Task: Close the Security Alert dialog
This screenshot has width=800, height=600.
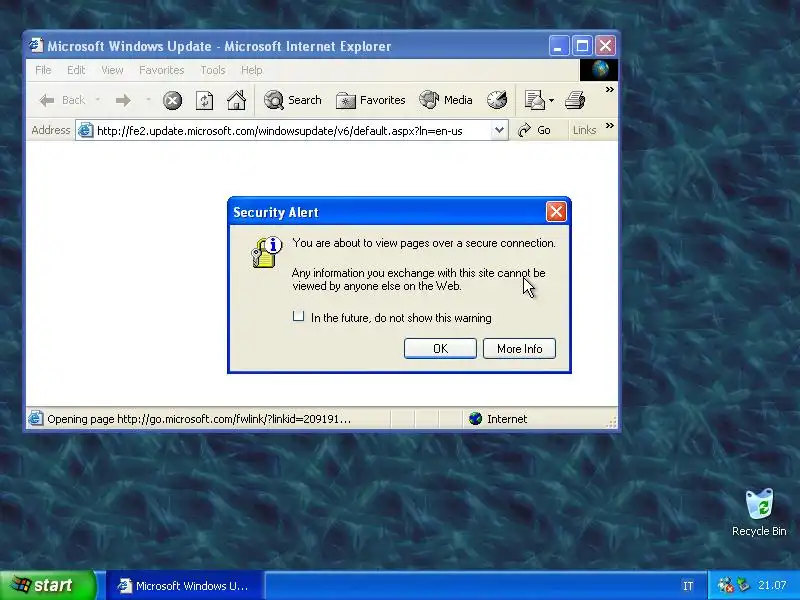Action: (x=556, y=212)
